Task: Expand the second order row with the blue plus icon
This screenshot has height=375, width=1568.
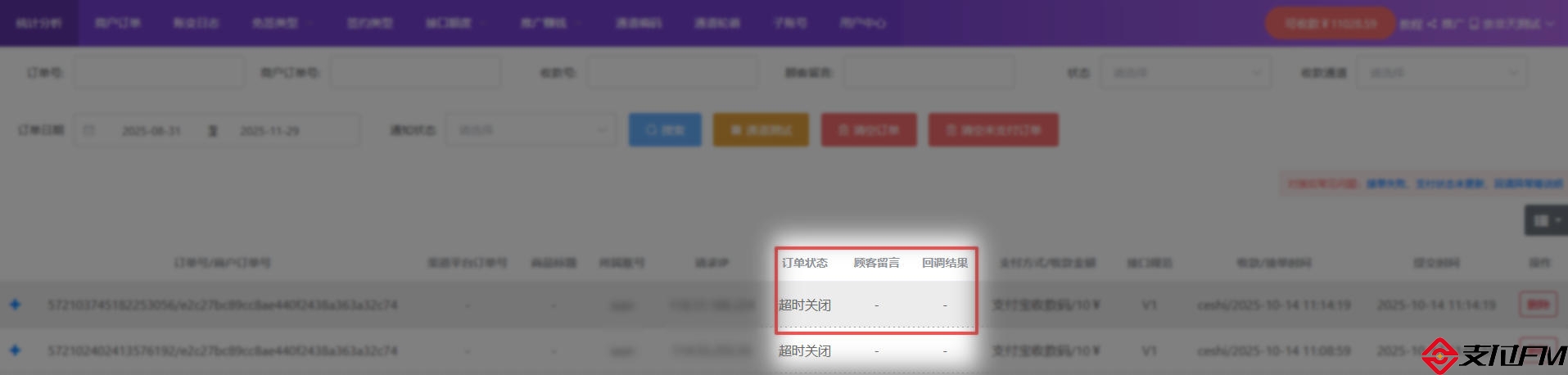Action: 15,350
